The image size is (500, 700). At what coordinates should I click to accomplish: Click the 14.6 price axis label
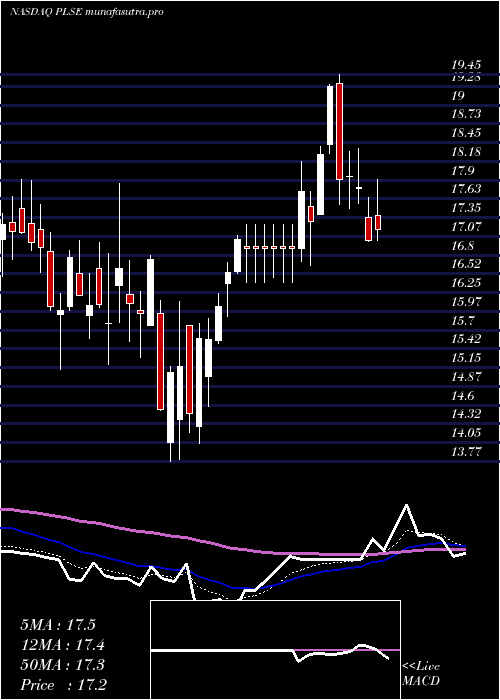click(463, 396)
